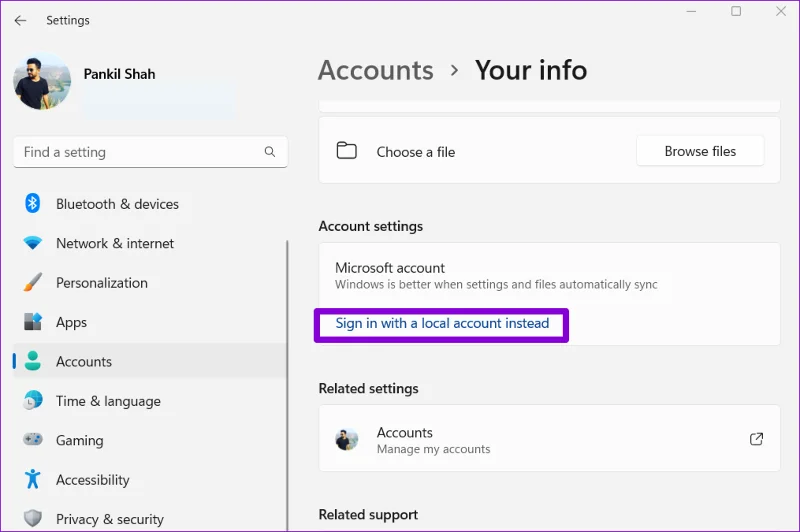Open external link icon for Accounts
Viewport: 800px width, 532px height.
pos(756,439)
